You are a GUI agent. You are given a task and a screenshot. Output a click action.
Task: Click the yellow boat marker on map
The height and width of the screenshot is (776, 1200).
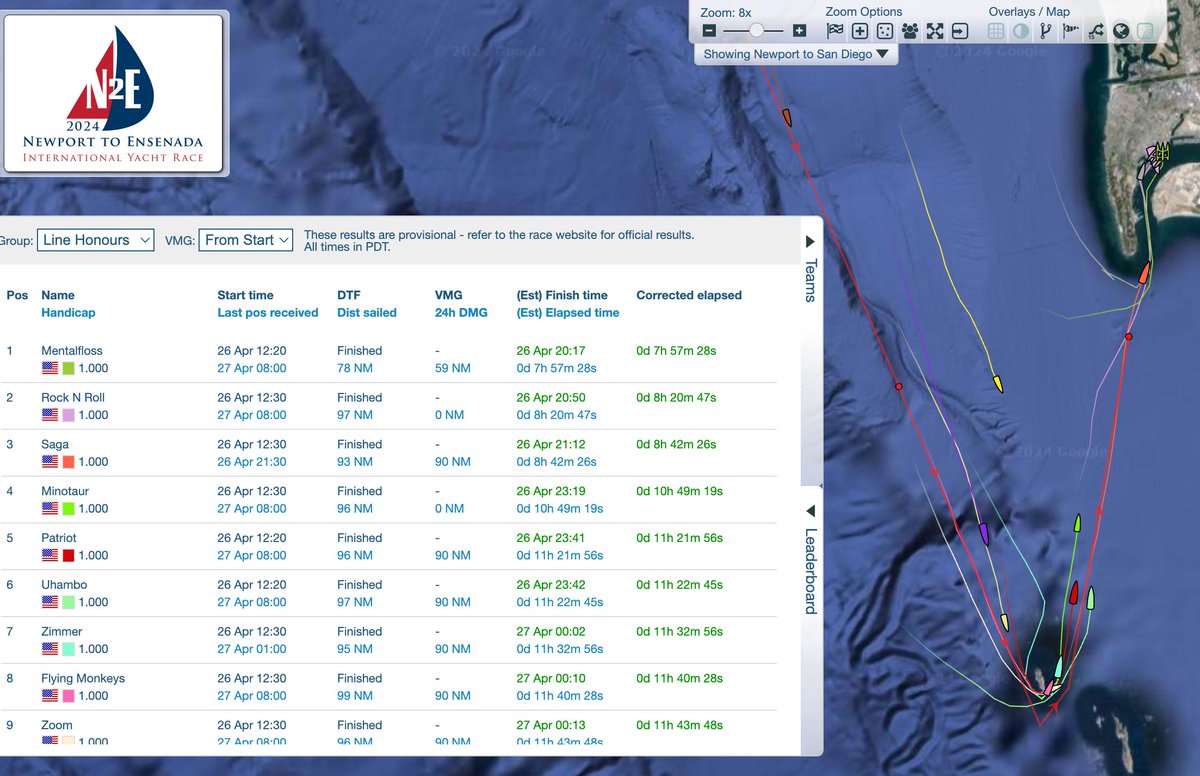pyautogui.click(x=997, y=383)
